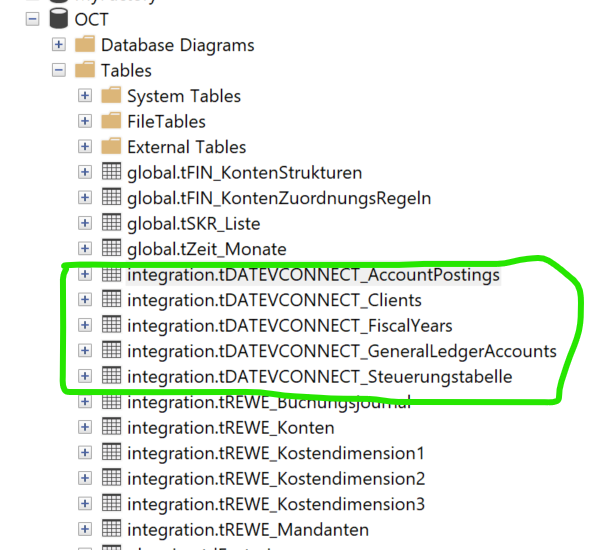Select global.tFIN_KontenStrukturen table name
This screenshot has width=609, height=550.
pos(245,173)
